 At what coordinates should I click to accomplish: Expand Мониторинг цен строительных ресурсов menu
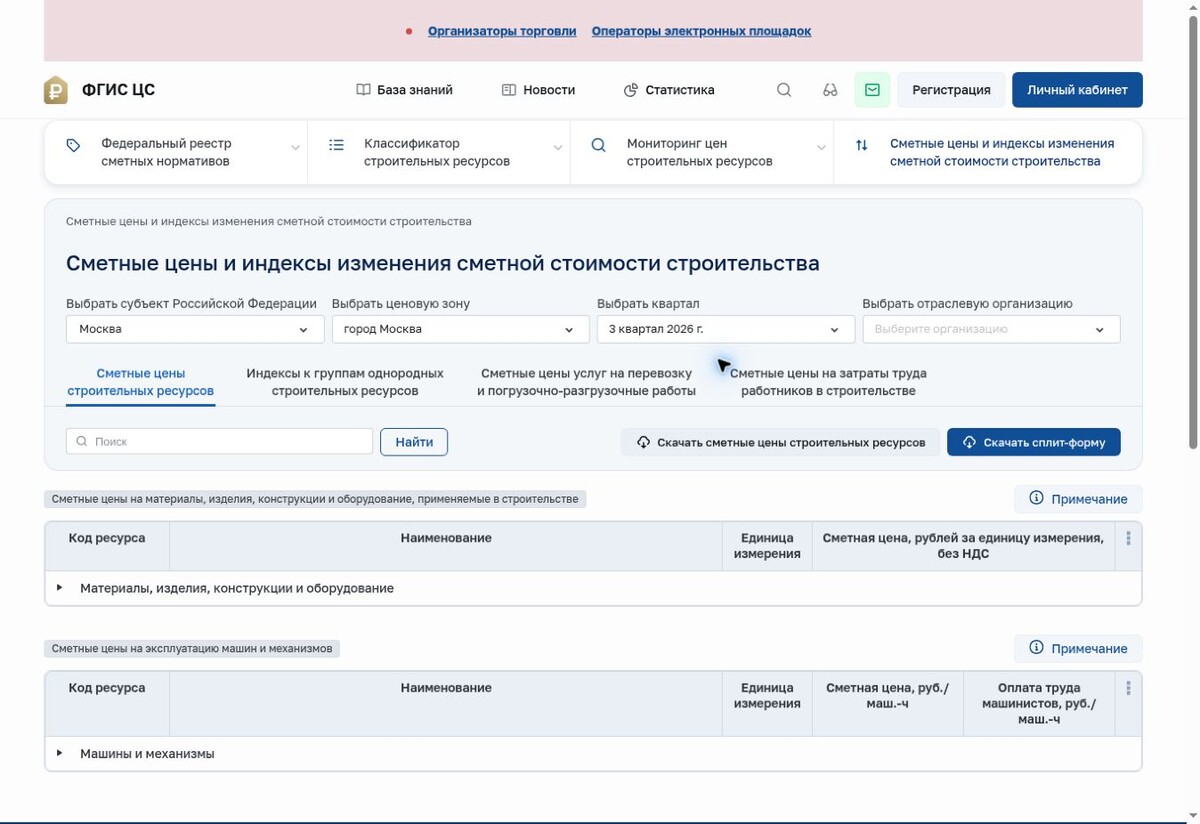[x=702, y=152]
